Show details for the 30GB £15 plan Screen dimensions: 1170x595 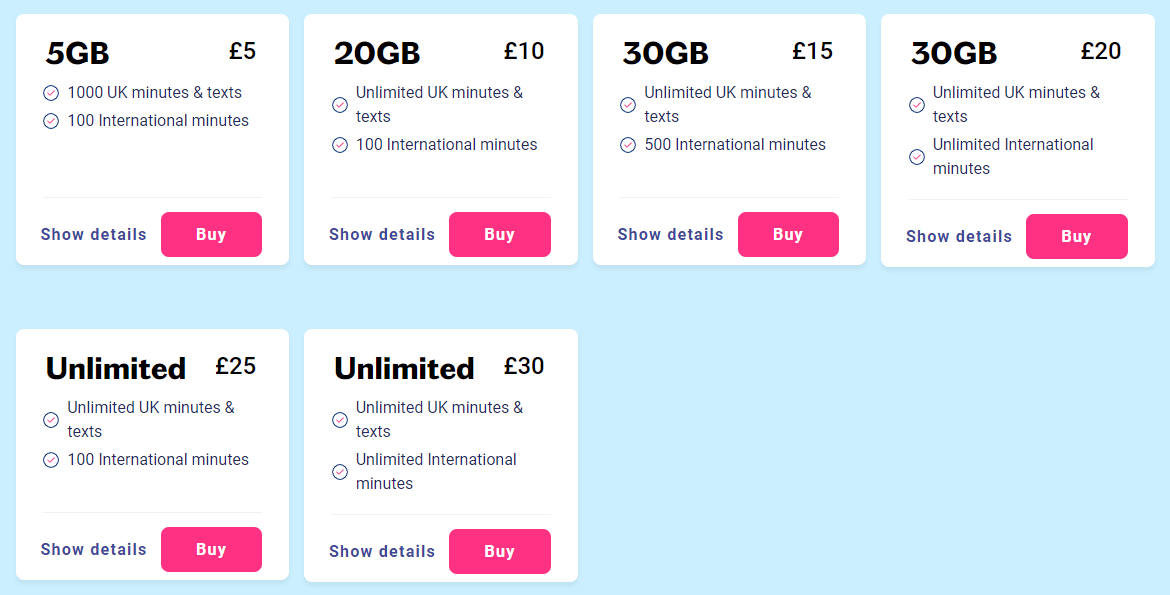point(671,235)
